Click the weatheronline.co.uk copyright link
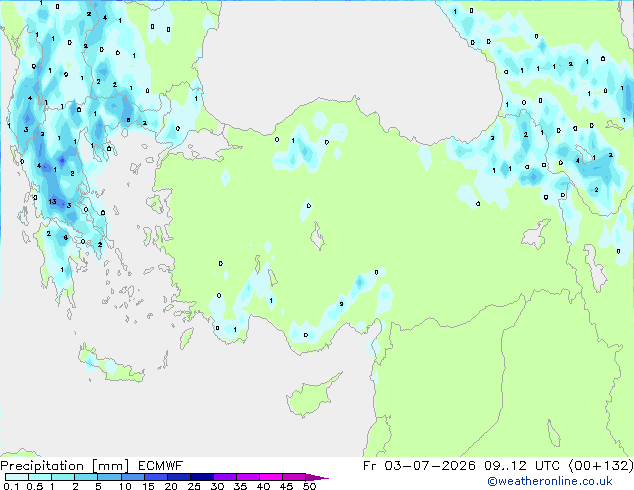Image resolution: width=634 pixels, height=490 pixels. tap(550, 481)
